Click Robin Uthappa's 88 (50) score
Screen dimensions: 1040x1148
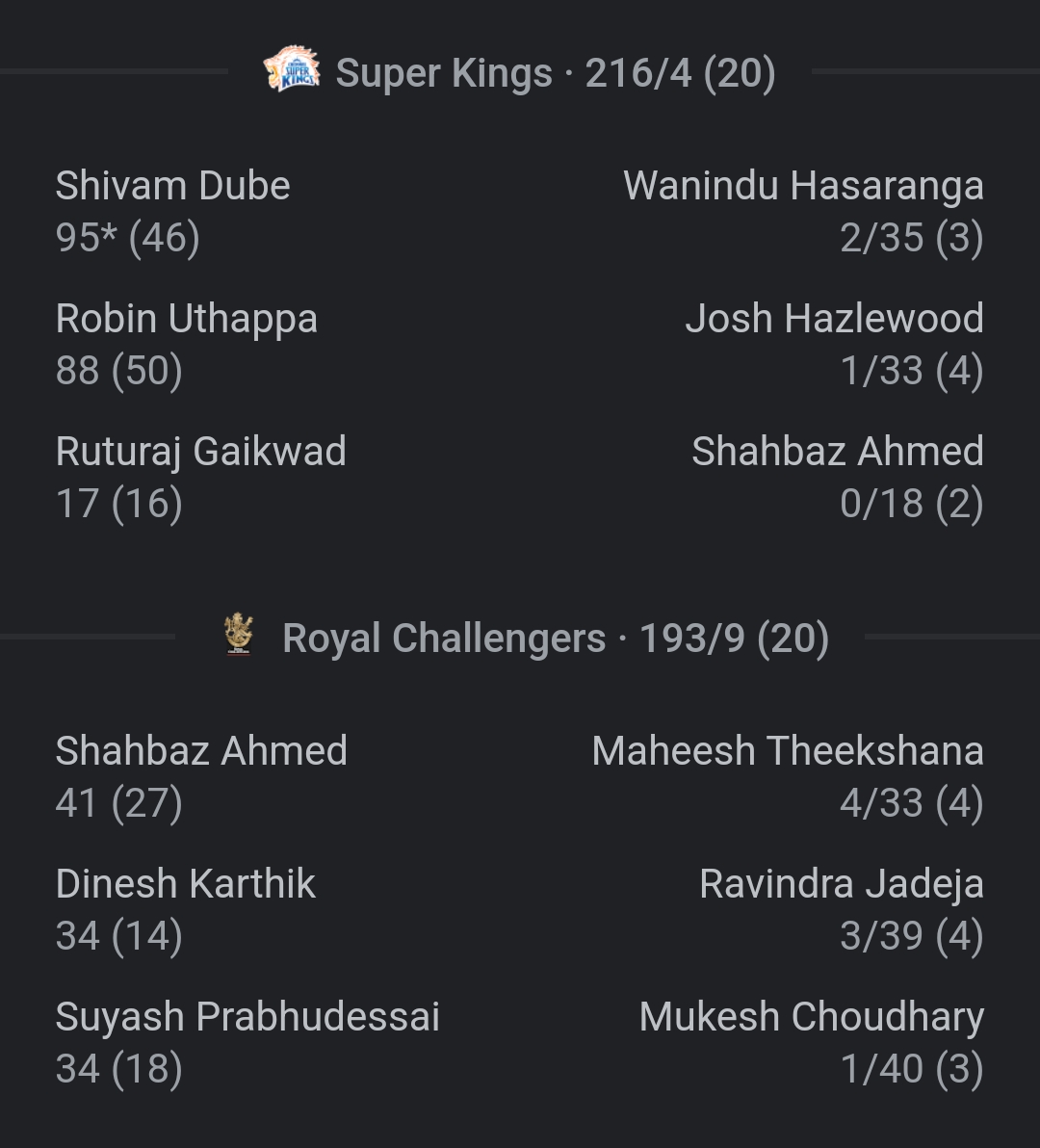tap(118, 370)
